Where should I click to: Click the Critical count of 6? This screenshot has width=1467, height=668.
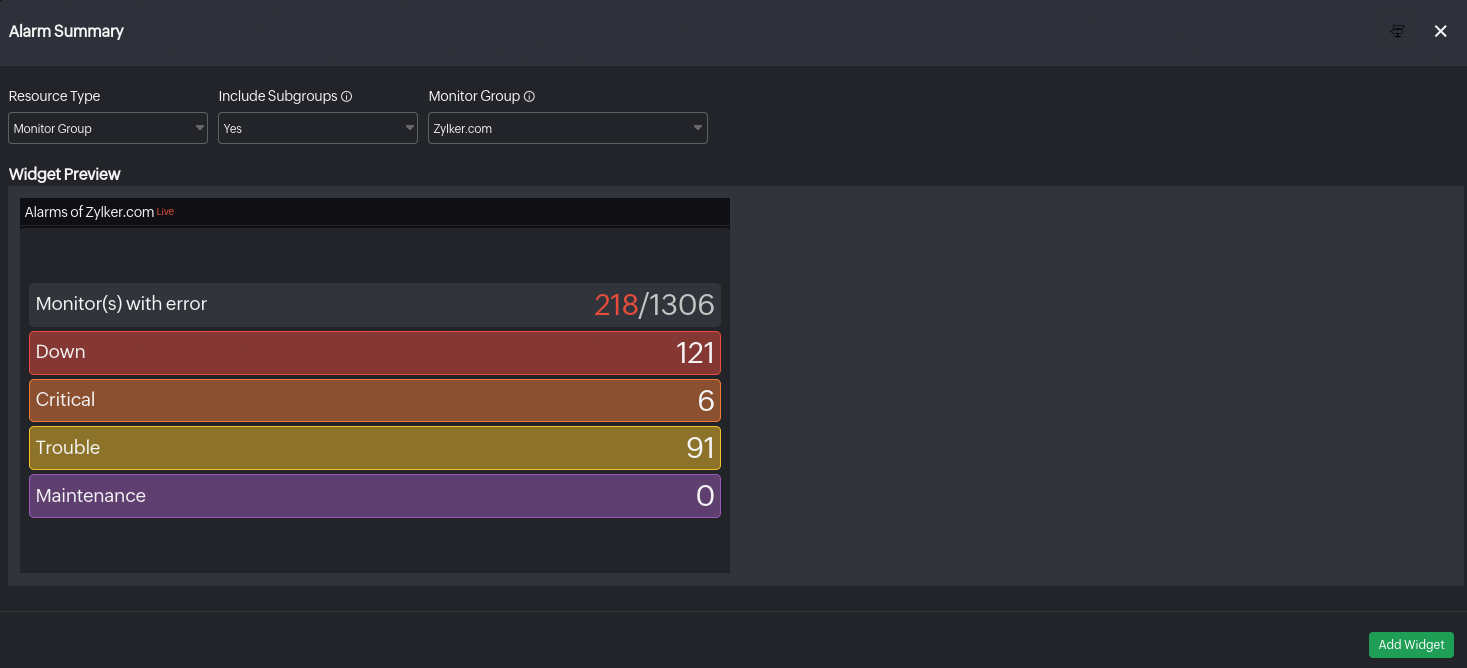point(706,401)
